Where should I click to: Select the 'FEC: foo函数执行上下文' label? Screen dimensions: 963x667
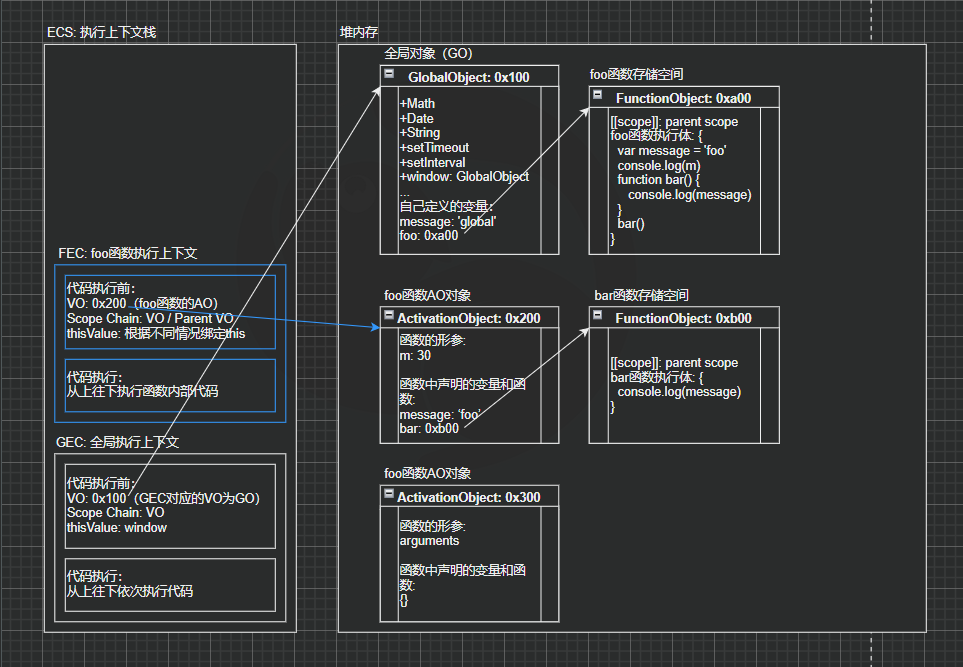[128, 253]
